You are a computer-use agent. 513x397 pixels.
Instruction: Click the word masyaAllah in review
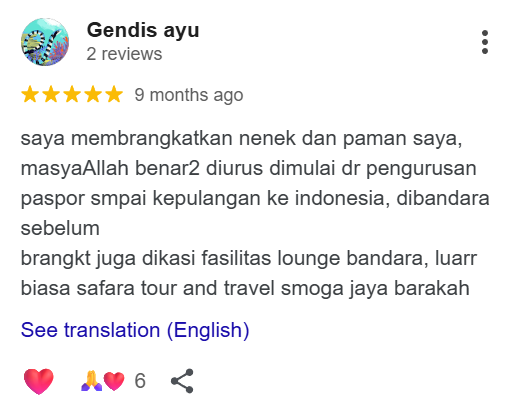75,168
